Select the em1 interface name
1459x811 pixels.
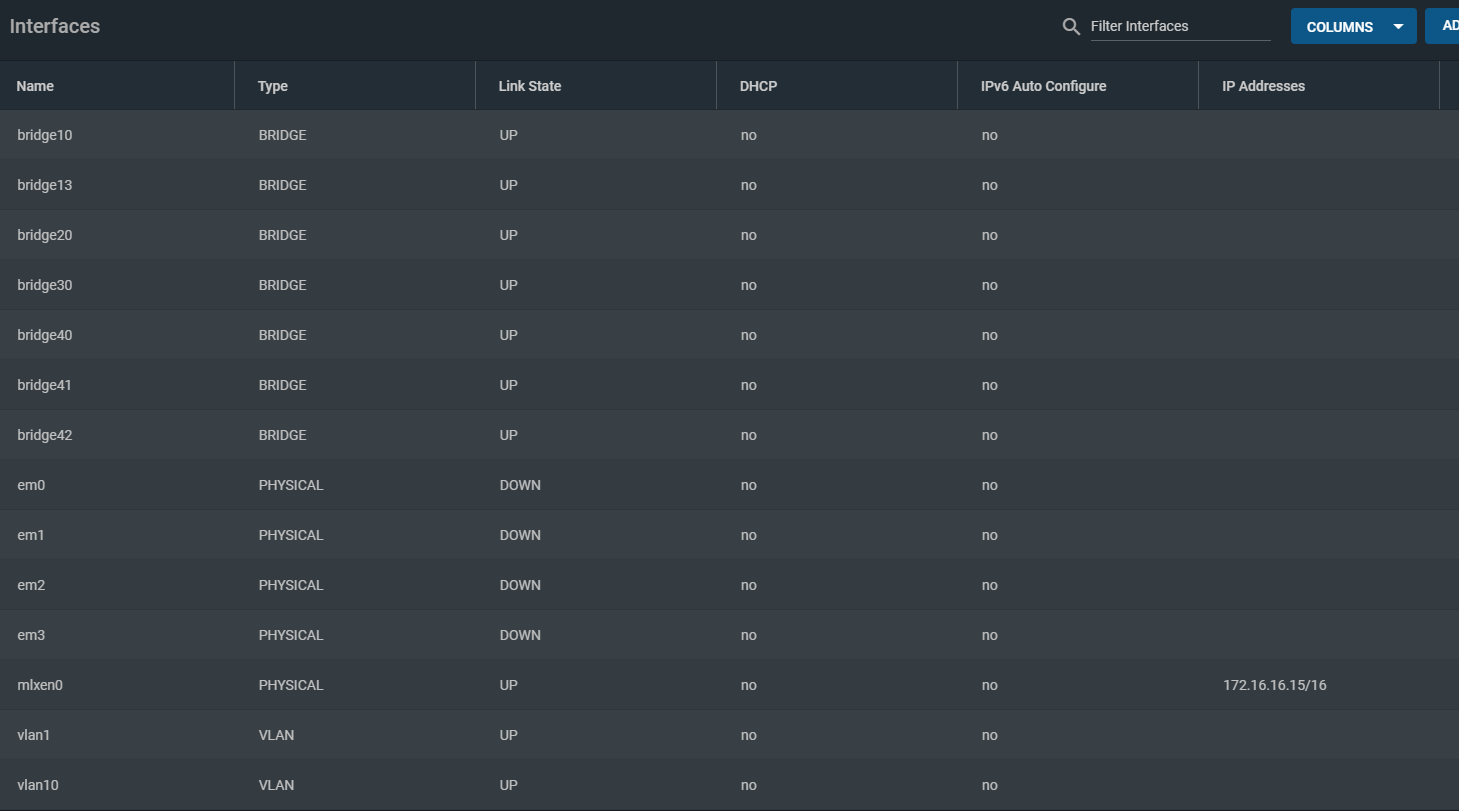tap(31, 535)
